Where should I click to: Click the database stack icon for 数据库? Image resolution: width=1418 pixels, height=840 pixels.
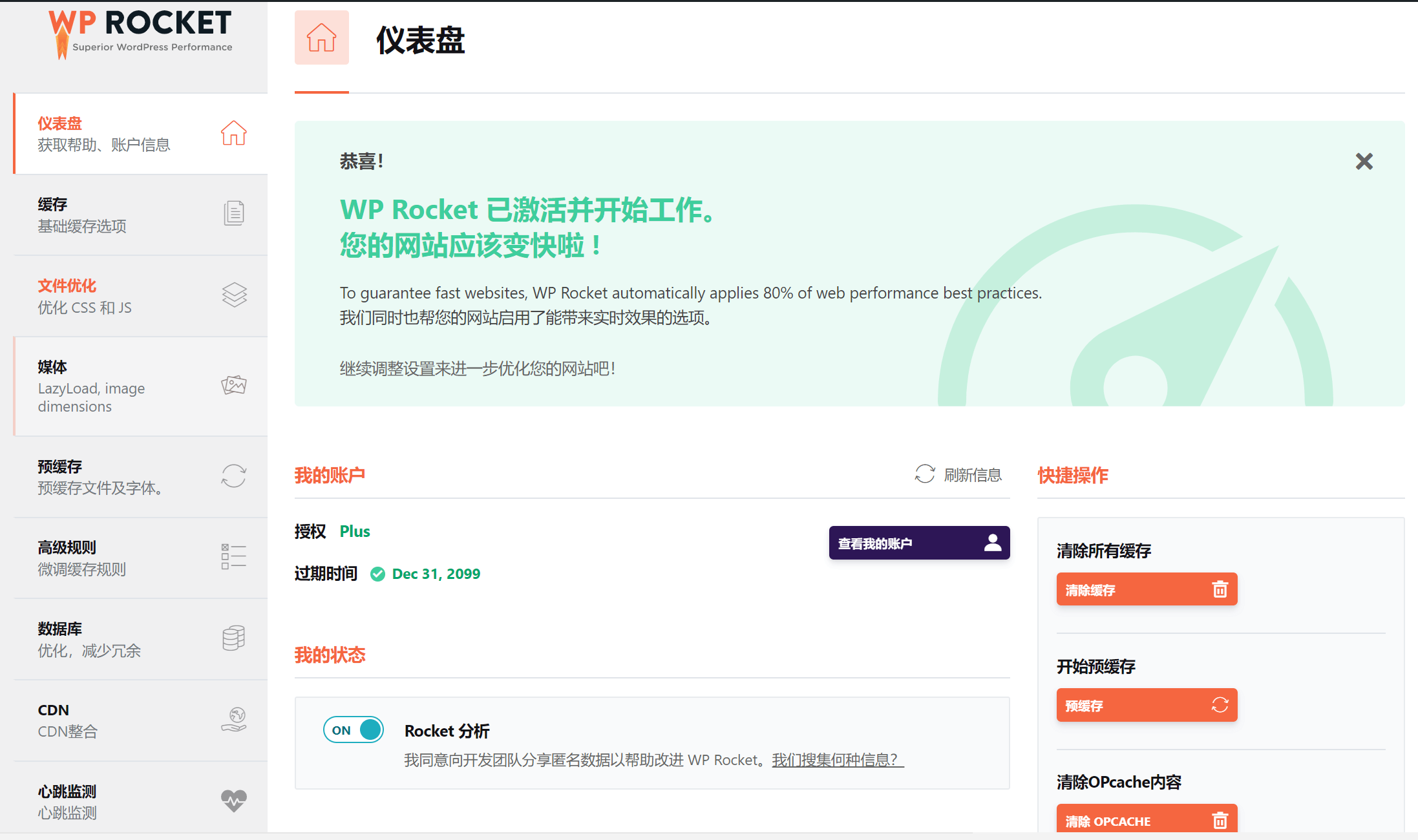click(x=233, y=638)
